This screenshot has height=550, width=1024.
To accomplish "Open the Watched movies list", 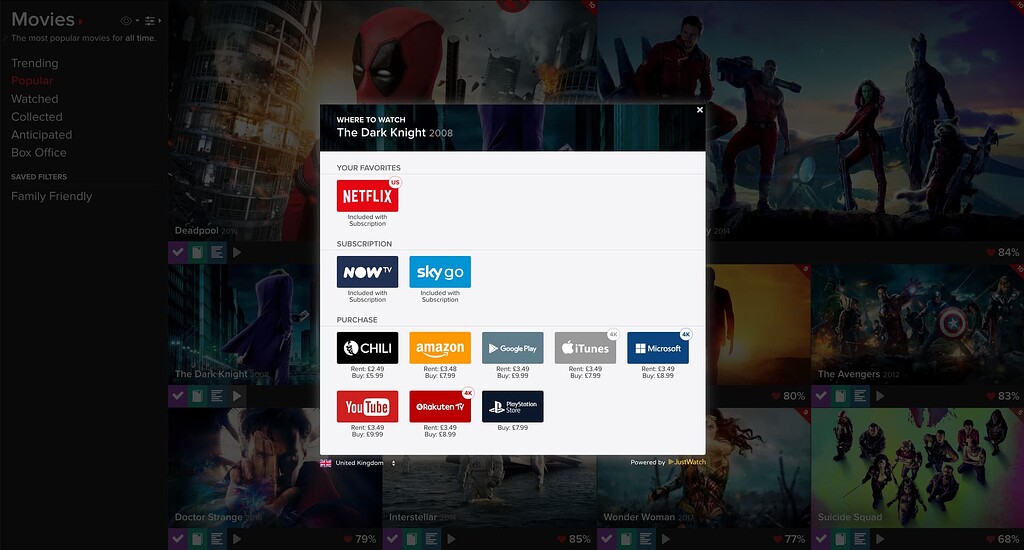I will click(x=35, y=99).
